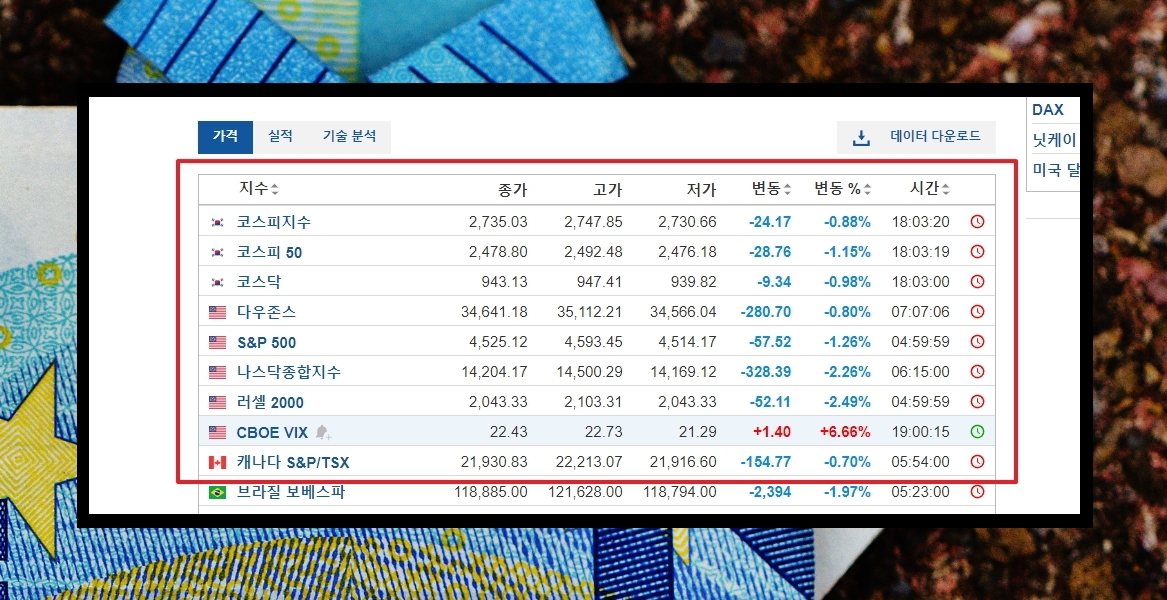Click the S&P 500 low value 4,514.17
The image size is (1167, 600).
point(688,342)
